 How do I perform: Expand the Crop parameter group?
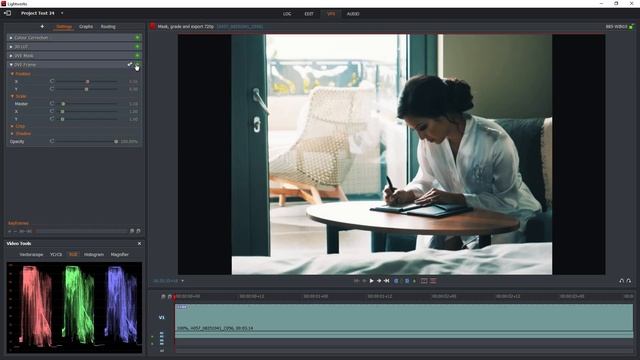tap(12, 126)
